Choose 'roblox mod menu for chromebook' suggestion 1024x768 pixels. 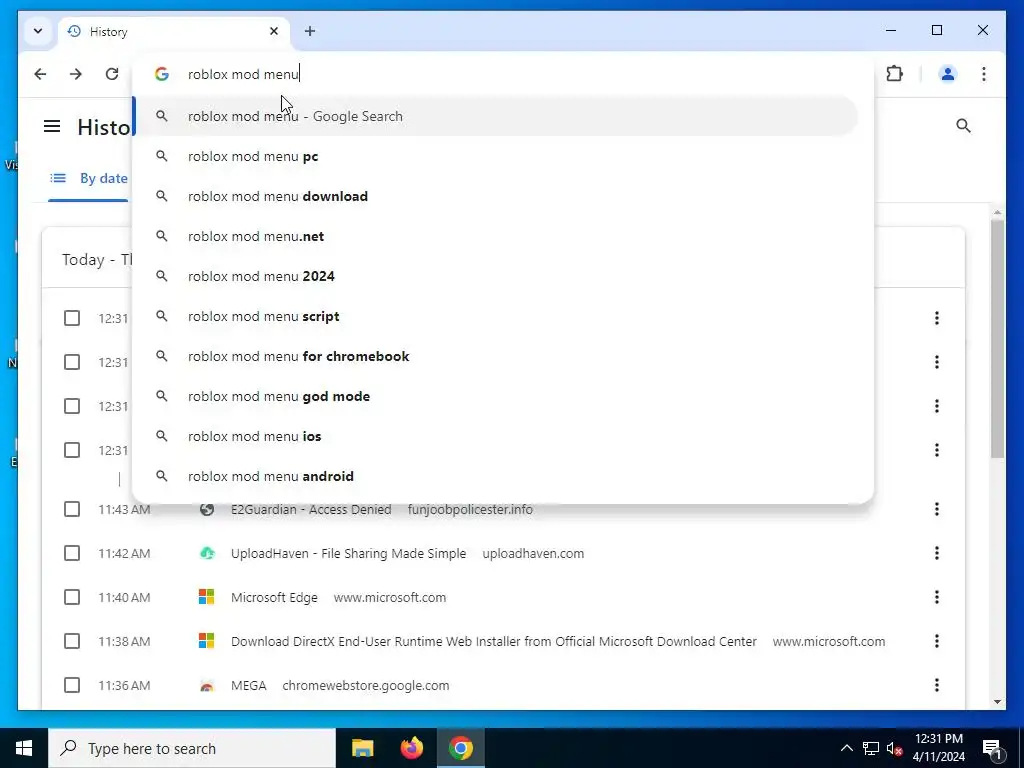pos(496,356)
